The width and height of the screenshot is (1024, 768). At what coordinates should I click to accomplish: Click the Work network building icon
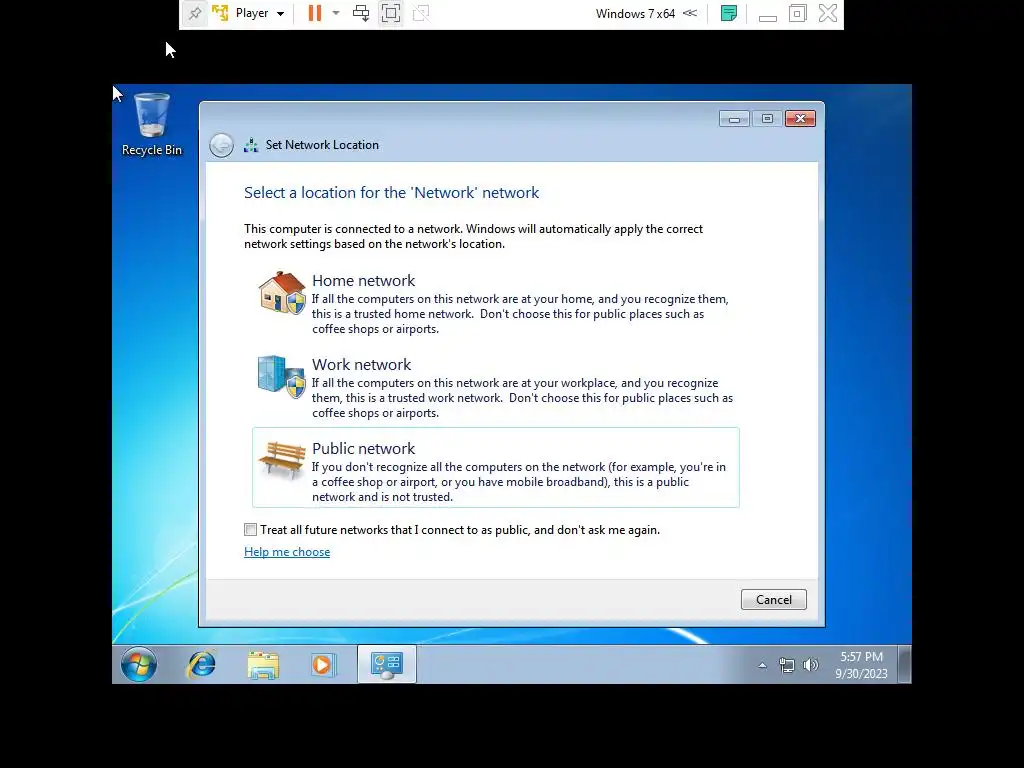[x=281, y=376]
